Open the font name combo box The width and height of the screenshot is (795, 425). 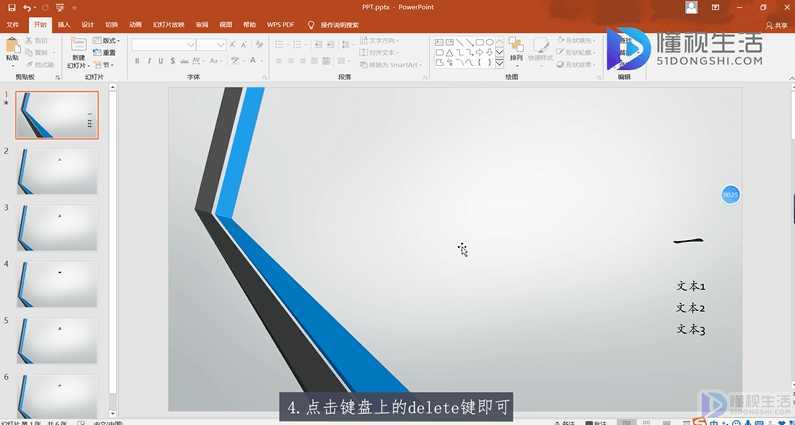pyautogui.click(x=164, y=45)
